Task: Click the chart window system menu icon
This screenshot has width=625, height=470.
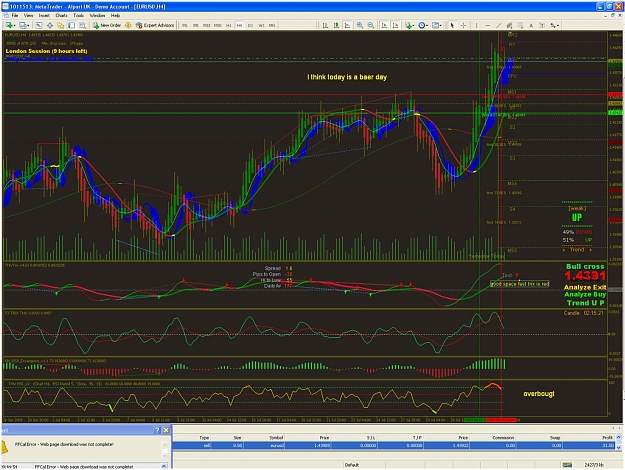Action: point(6,16)
